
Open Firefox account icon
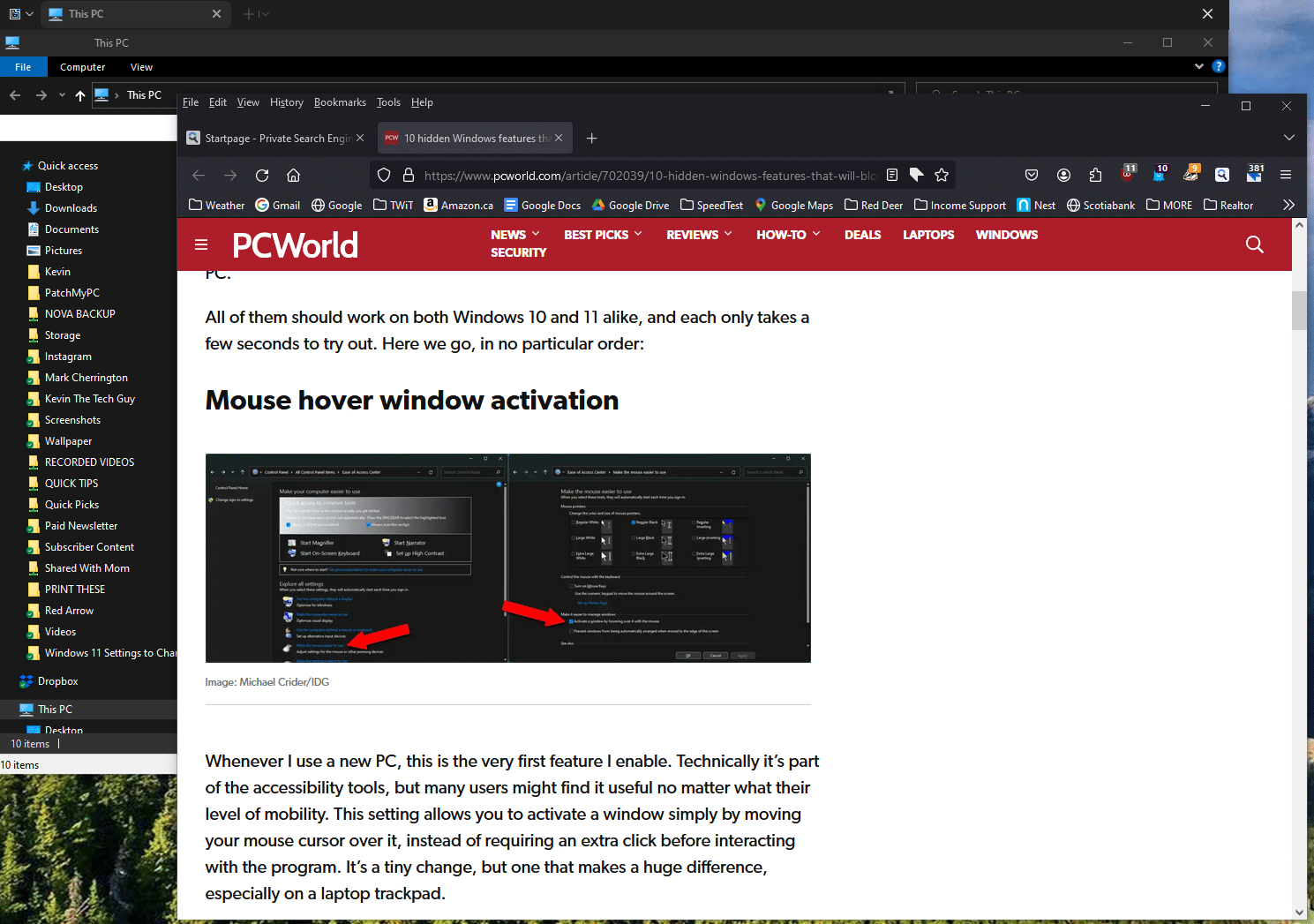tap(1063, 175)
